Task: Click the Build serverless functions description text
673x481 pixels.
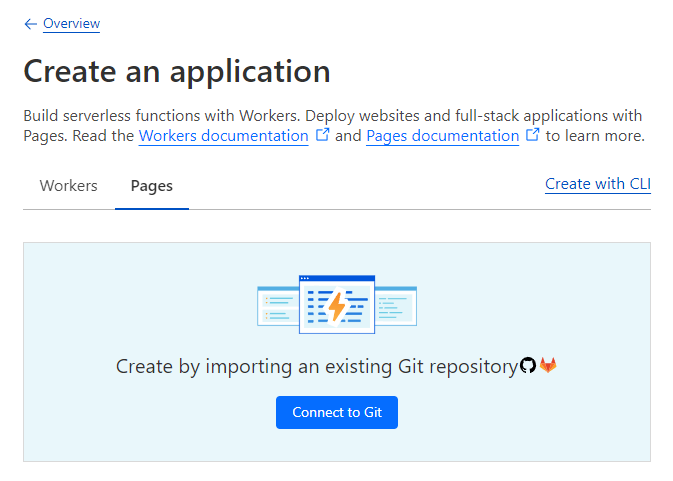Action: pyautogui.click(x=334, y=126)
